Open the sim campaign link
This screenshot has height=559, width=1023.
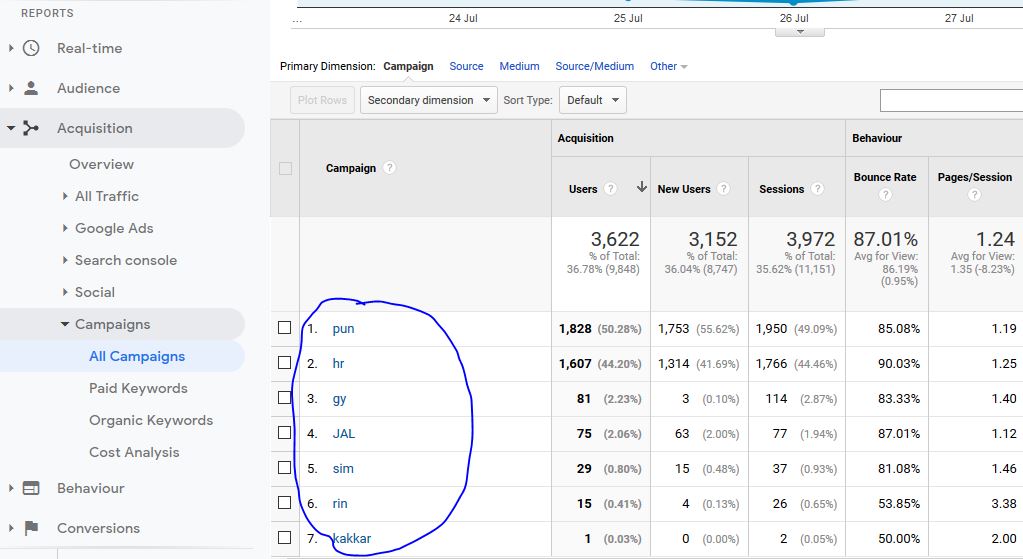tap(343, 468)
